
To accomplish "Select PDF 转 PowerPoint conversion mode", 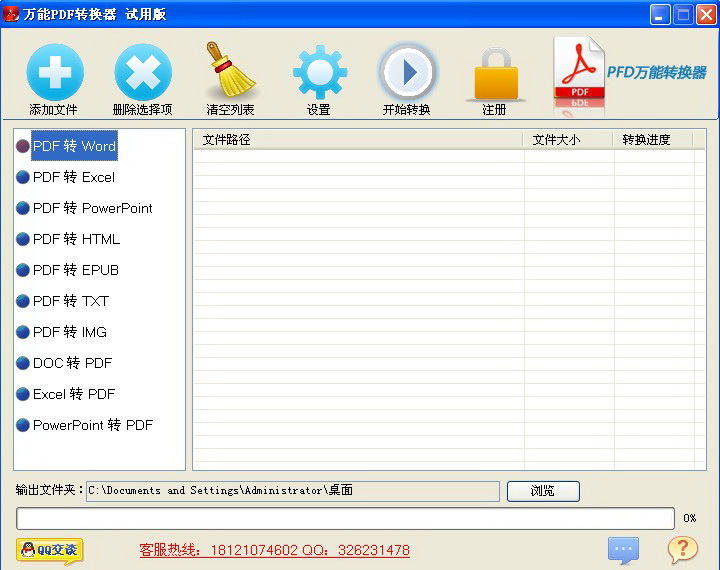I will 84,208.
